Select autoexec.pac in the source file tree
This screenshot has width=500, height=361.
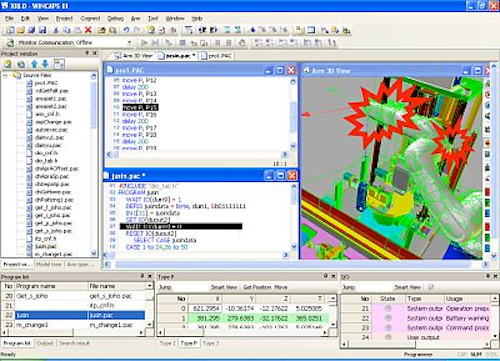tap(51, 130)
